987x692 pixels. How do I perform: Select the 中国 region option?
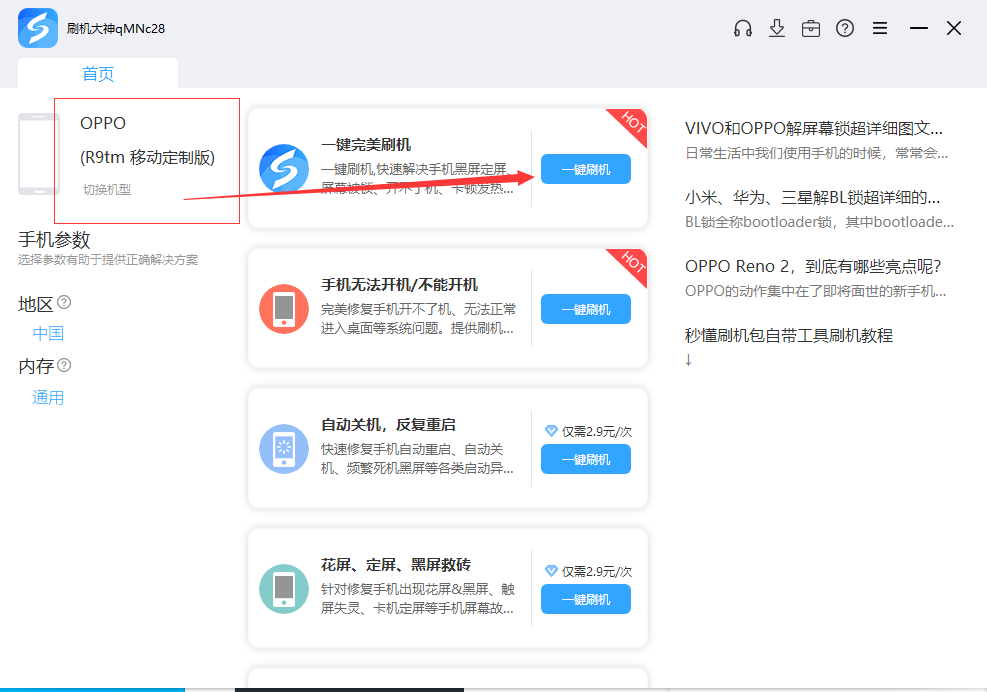[x=48, y=333]
